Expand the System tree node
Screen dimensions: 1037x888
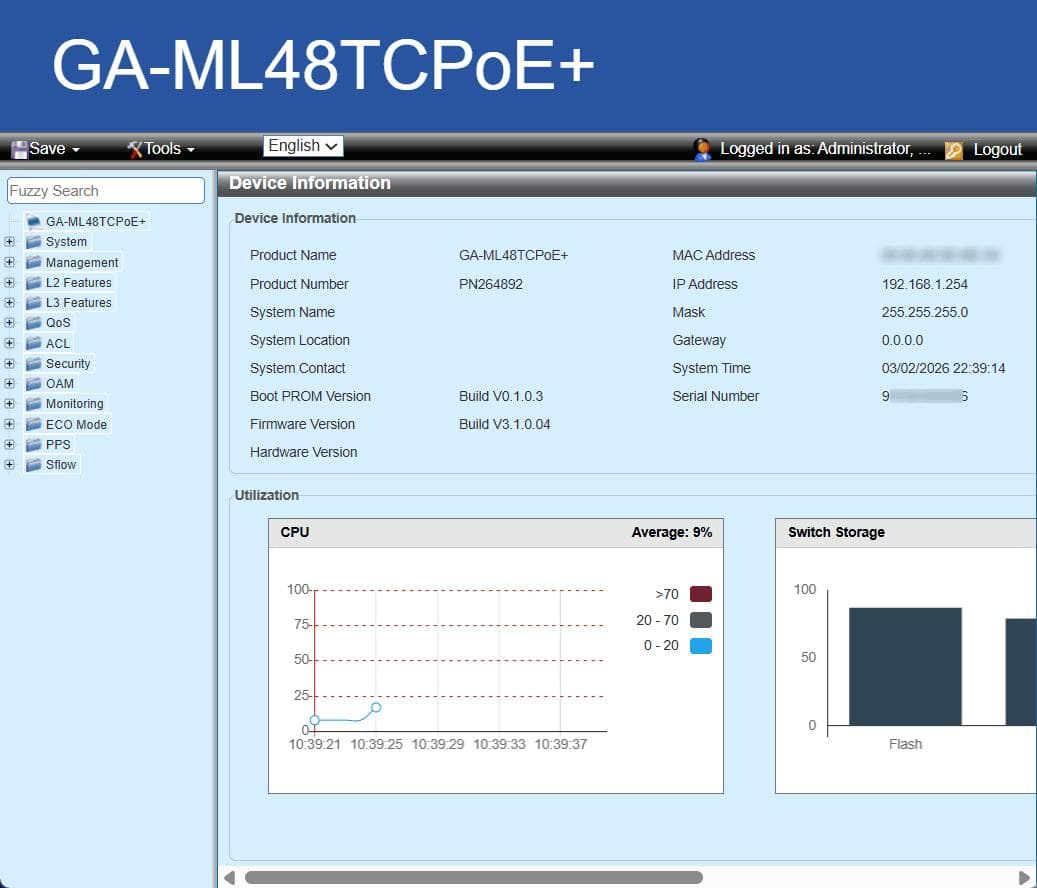8,242
